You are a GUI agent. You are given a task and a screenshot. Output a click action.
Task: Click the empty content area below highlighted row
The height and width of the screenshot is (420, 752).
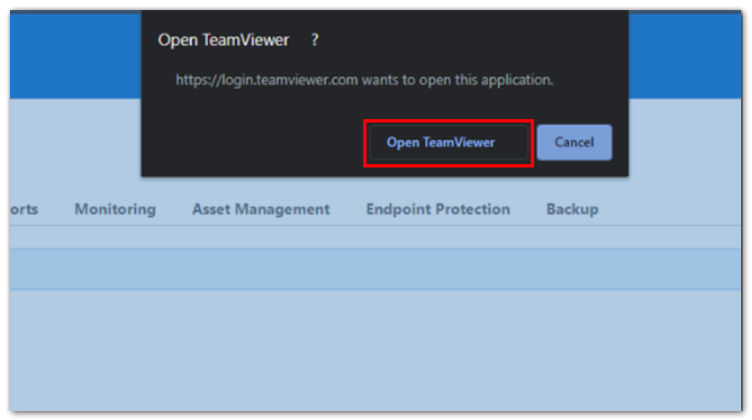pyautogui.click(x=376, y=350)
